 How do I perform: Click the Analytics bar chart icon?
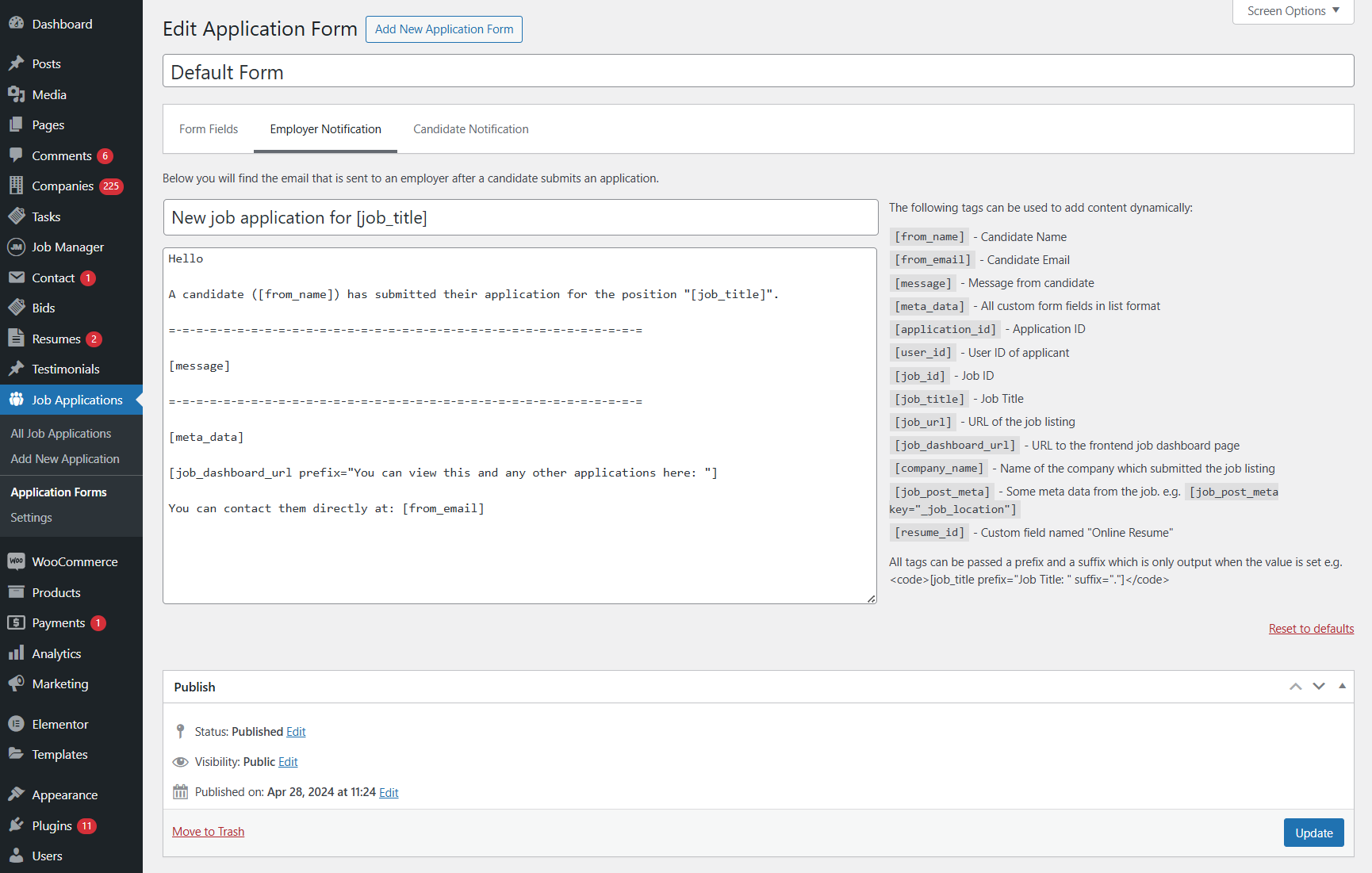tap(16, 653)
